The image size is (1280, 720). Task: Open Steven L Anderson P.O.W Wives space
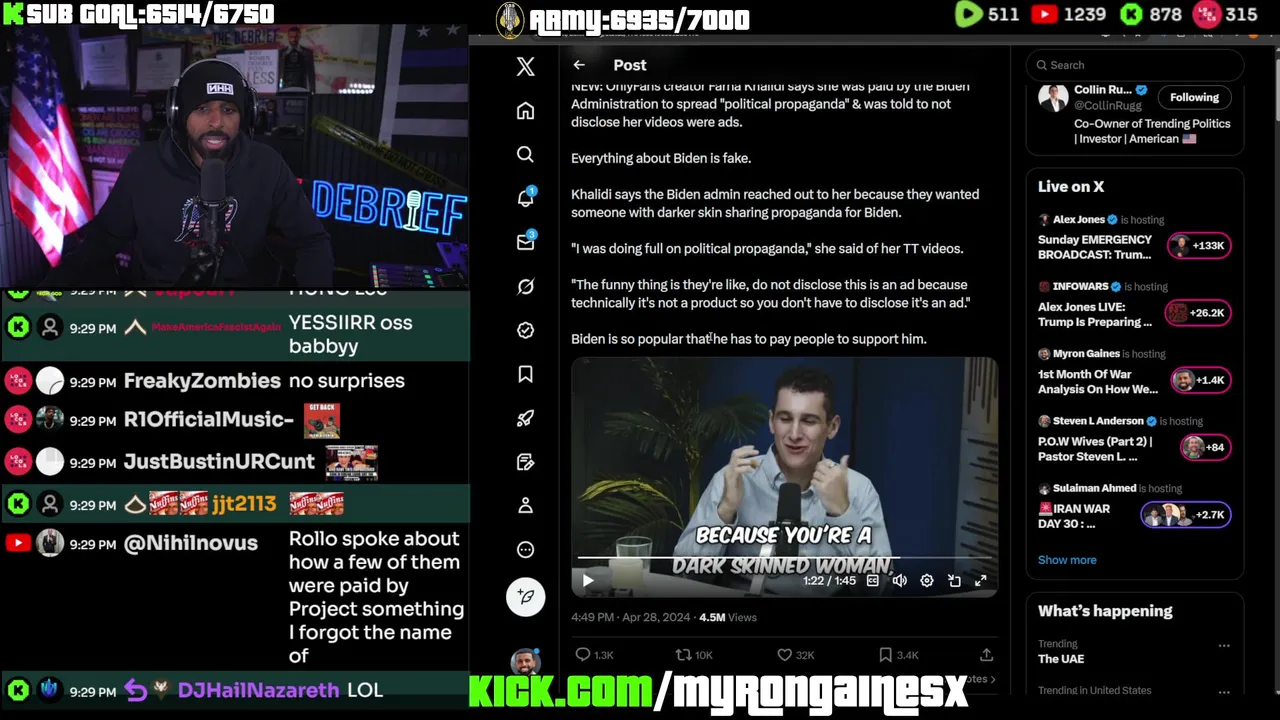pos(1095,449)
